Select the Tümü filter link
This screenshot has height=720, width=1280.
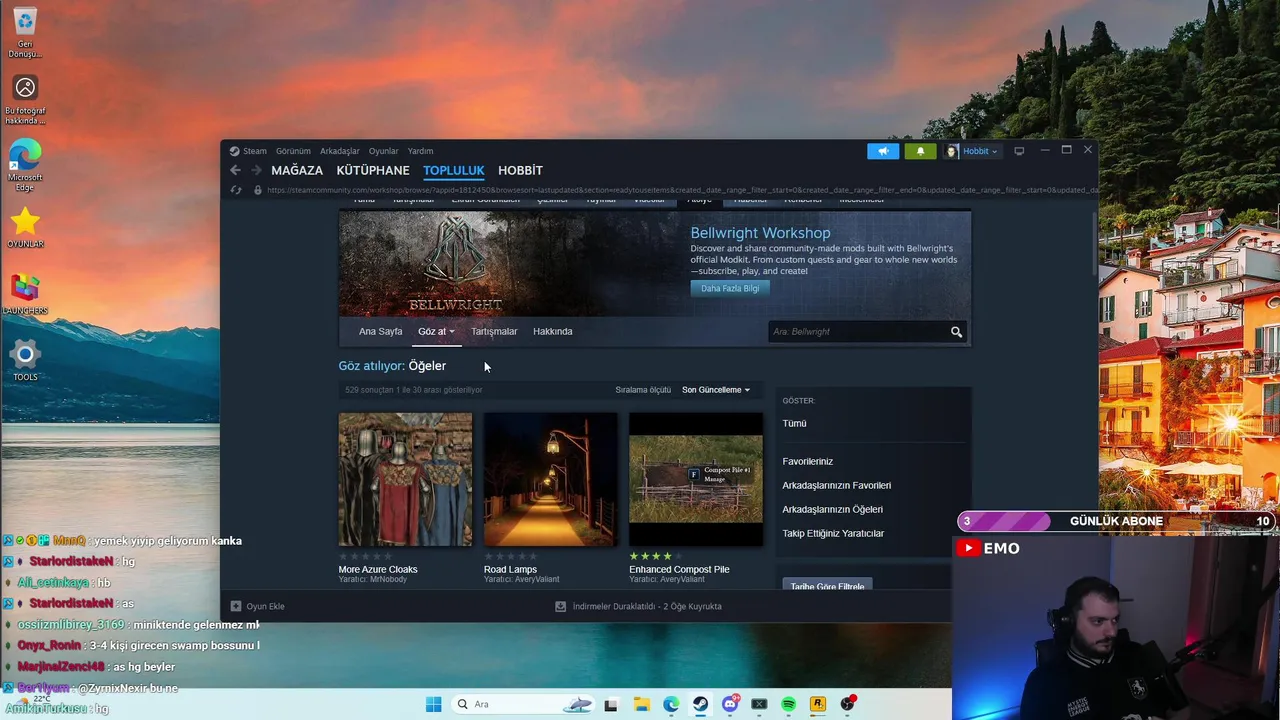(794, 423)
